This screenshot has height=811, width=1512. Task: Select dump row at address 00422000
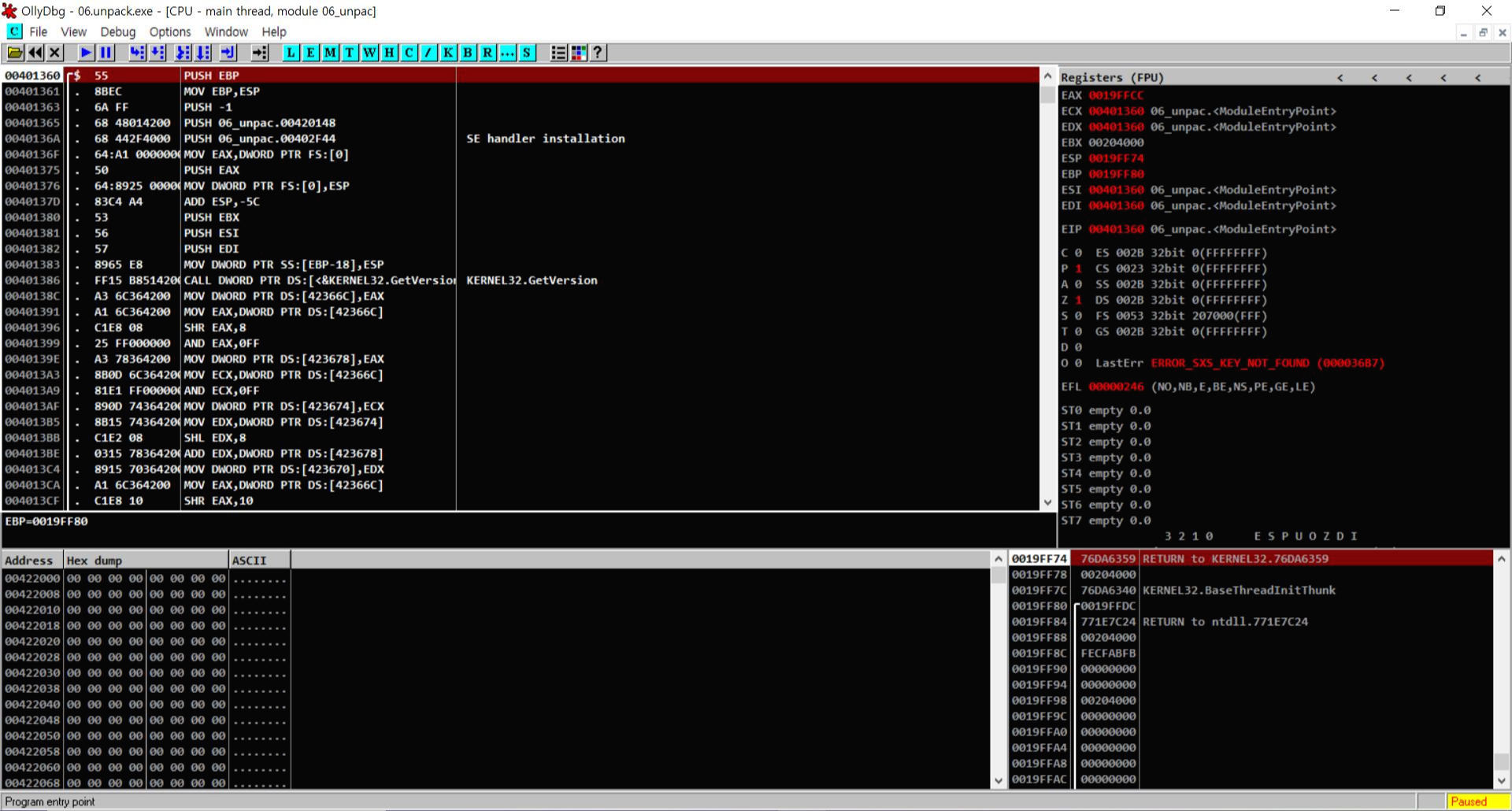(x=146, y=578)
